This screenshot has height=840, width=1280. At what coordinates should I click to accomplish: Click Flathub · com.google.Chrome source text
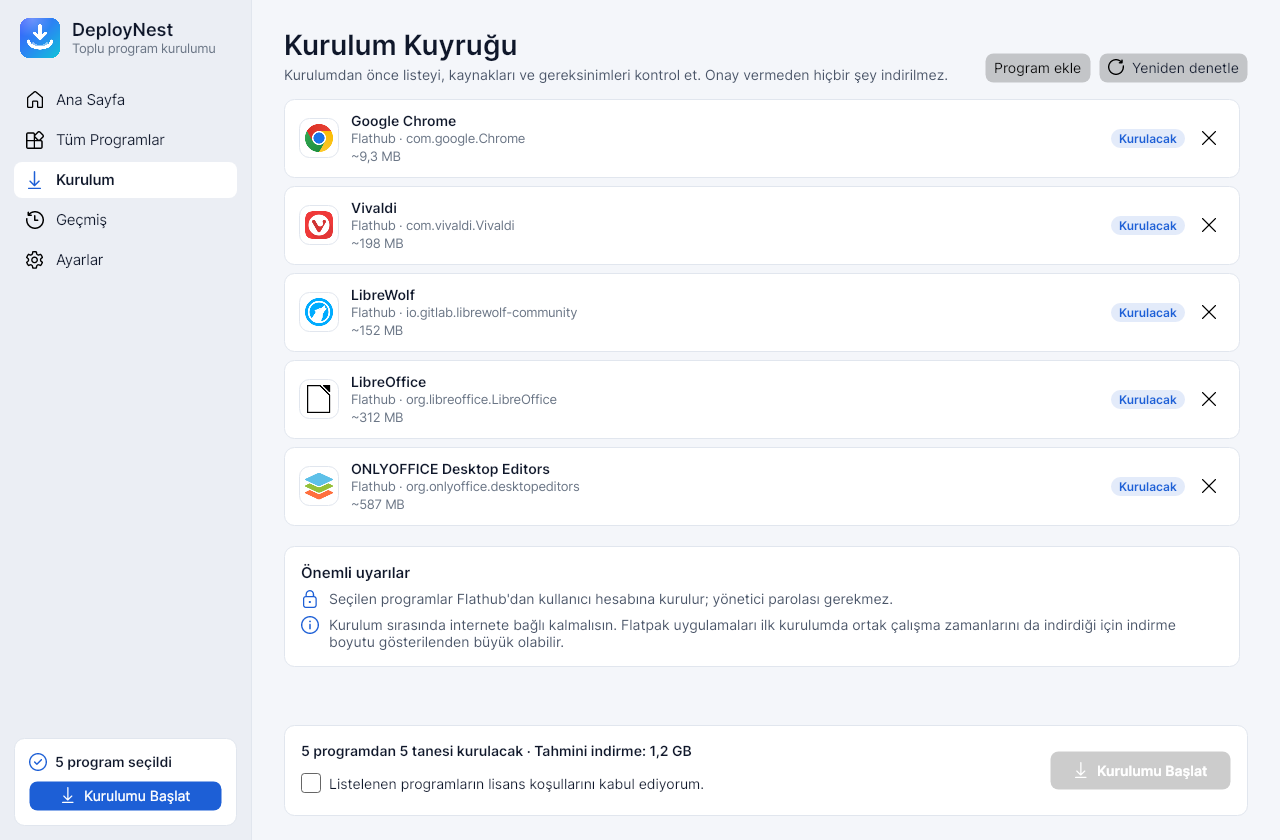[438, 139]
